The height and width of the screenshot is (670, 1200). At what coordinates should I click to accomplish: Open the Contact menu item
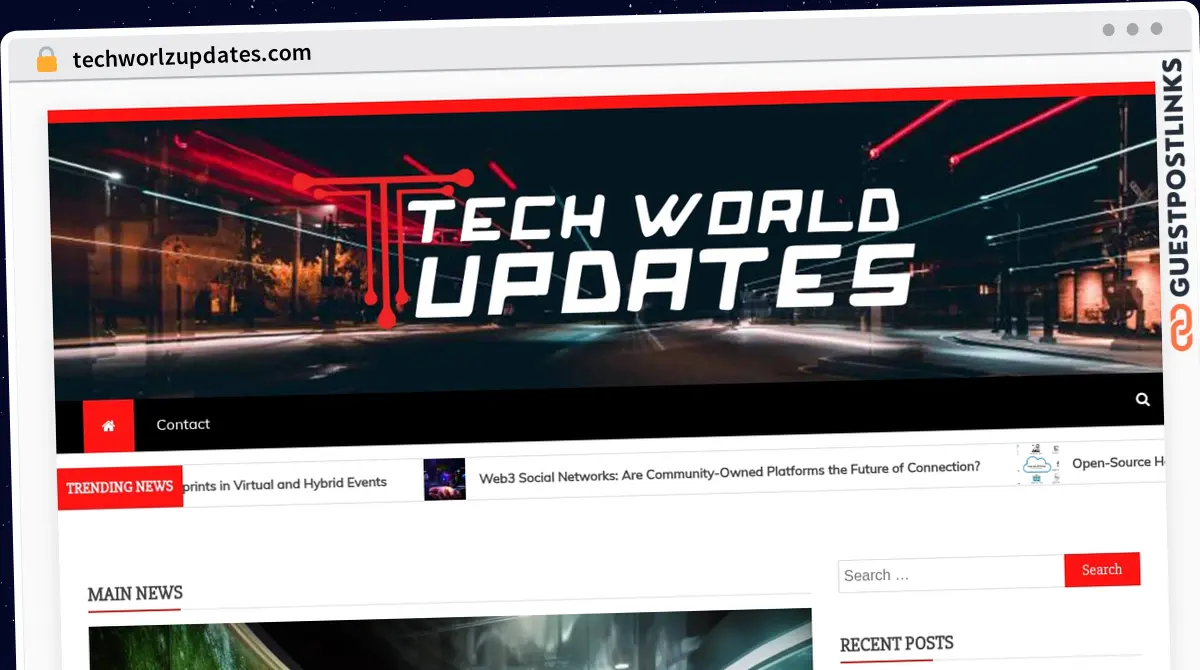(x=183, y=424)
